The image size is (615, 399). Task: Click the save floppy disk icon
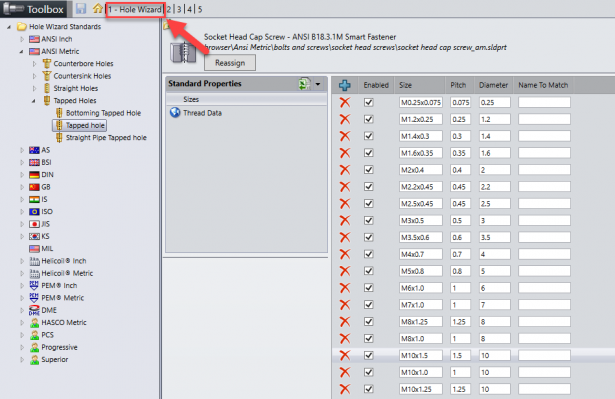click(x=81, y=9)
